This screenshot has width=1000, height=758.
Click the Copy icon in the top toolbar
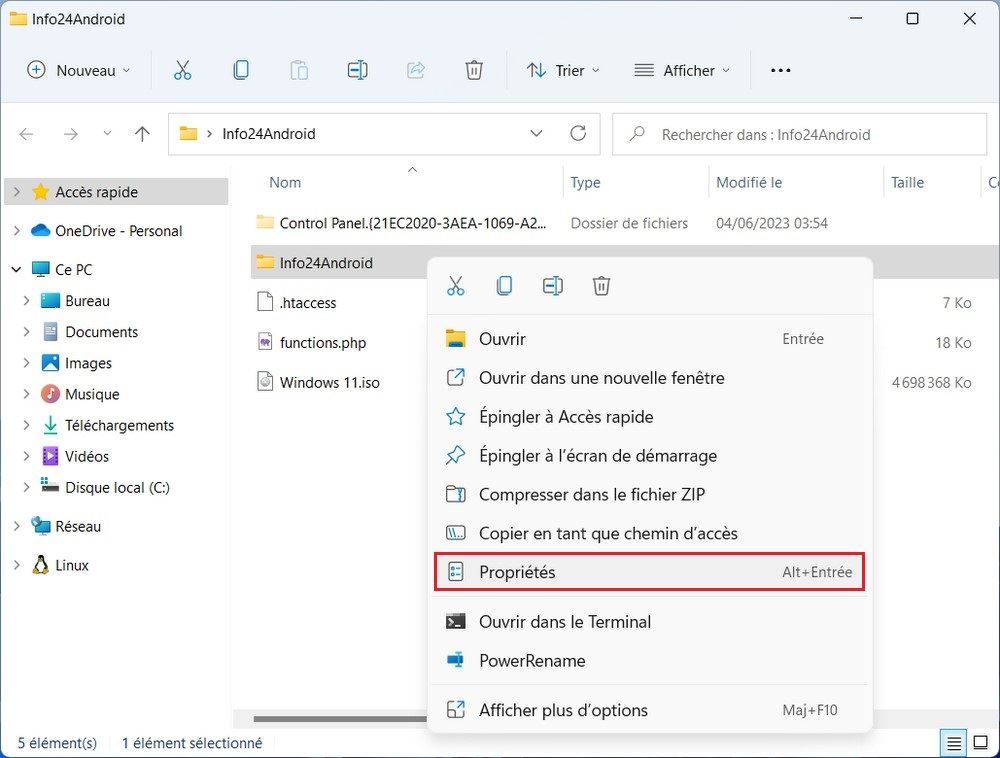point(240,70)
